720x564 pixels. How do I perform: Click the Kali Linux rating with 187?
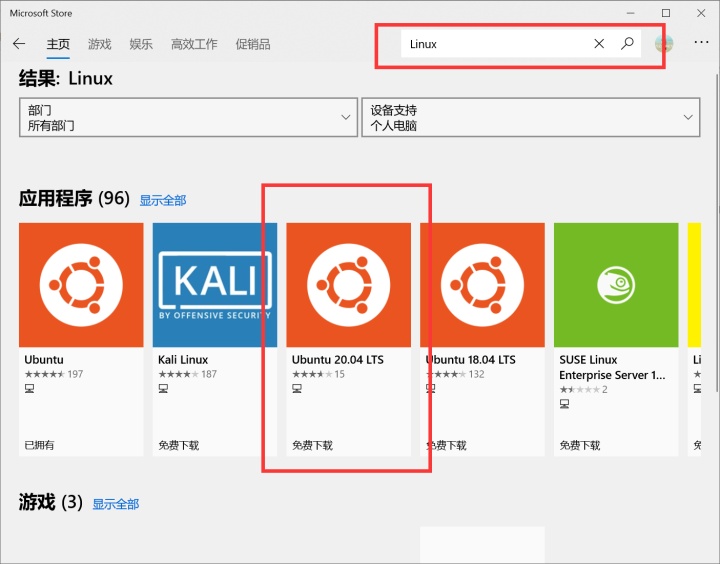click(187, 374)
